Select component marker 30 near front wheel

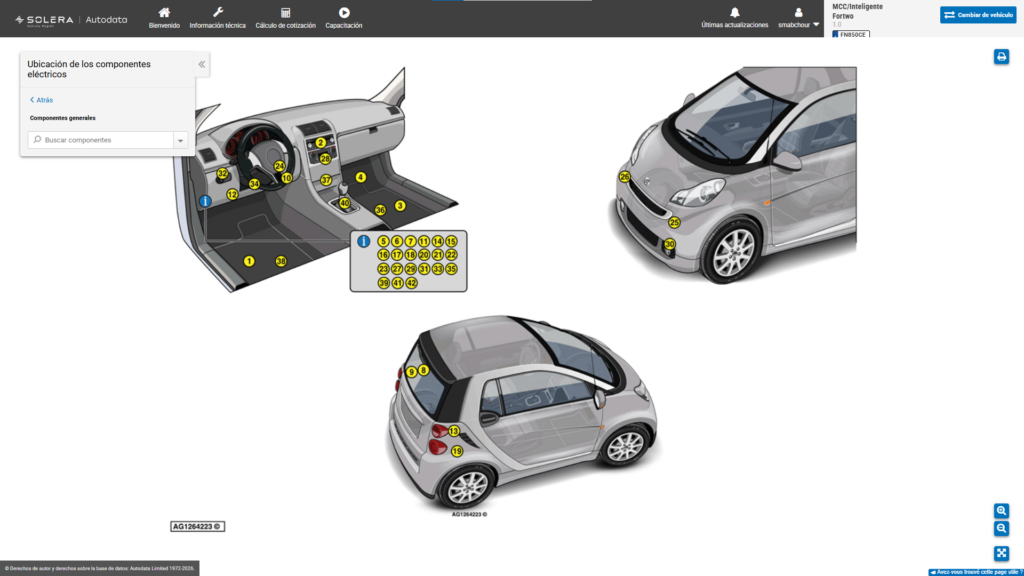tap(669, 244)
